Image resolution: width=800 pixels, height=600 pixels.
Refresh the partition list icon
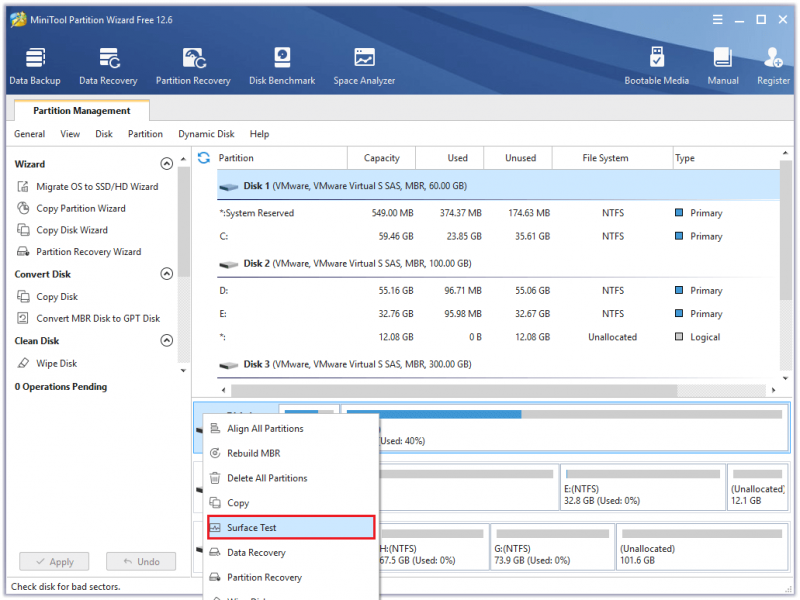204,158
